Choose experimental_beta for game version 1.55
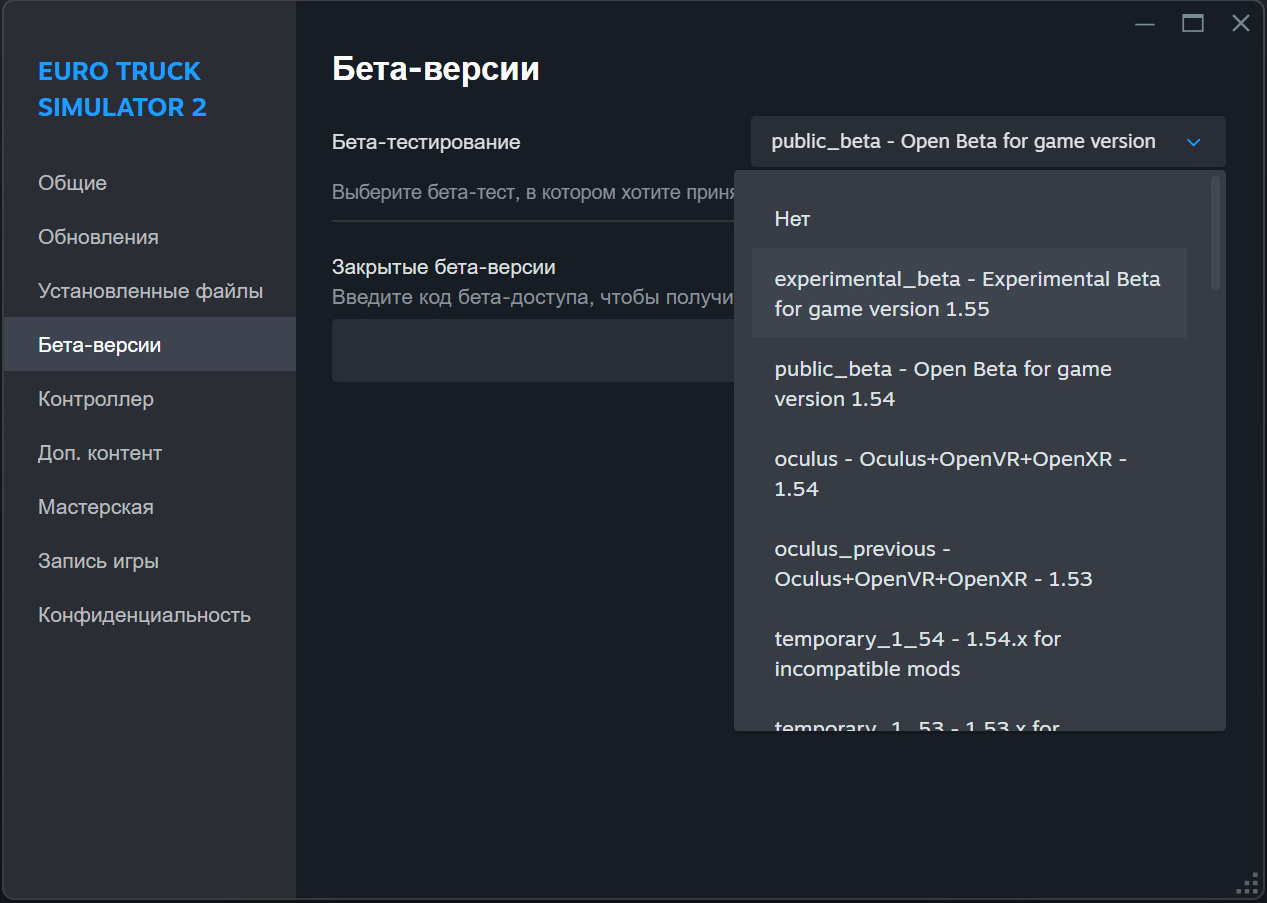Screen dimensions: 1267x903 point(969,293)
